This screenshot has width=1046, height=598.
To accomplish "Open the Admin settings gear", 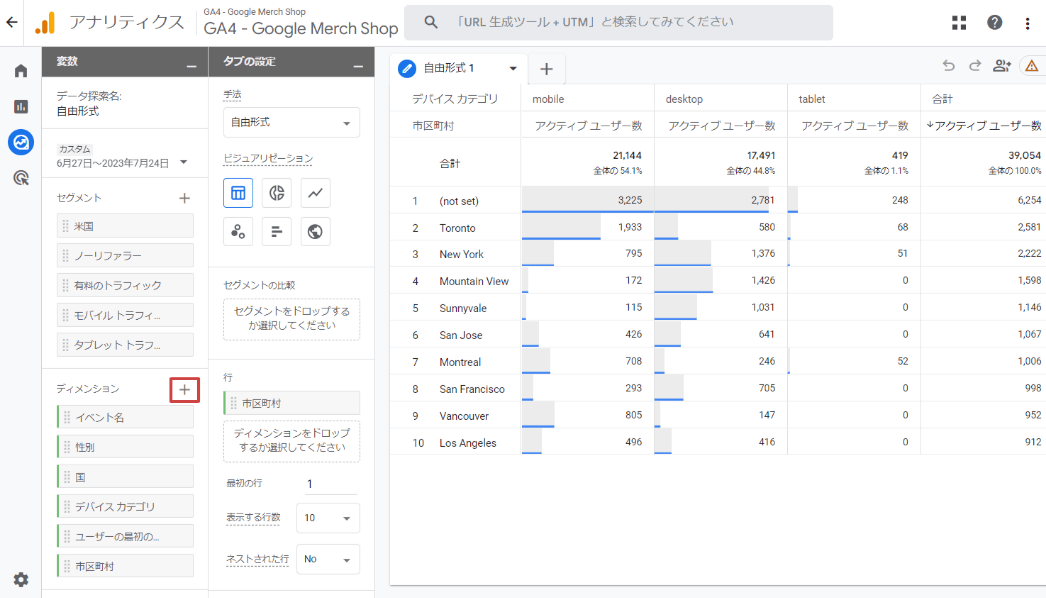I will [21, 579].
